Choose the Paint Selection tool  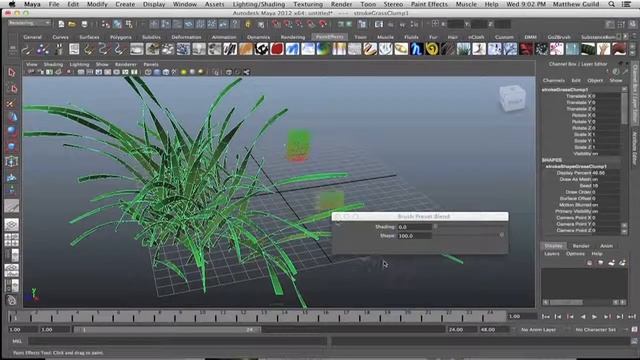coord(12,103)
